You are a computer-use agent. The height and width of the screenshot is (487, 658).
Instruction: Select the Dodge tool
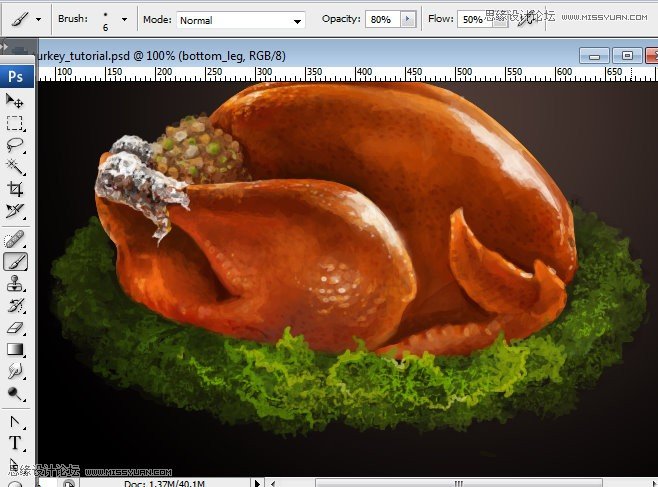coord(15,393)
